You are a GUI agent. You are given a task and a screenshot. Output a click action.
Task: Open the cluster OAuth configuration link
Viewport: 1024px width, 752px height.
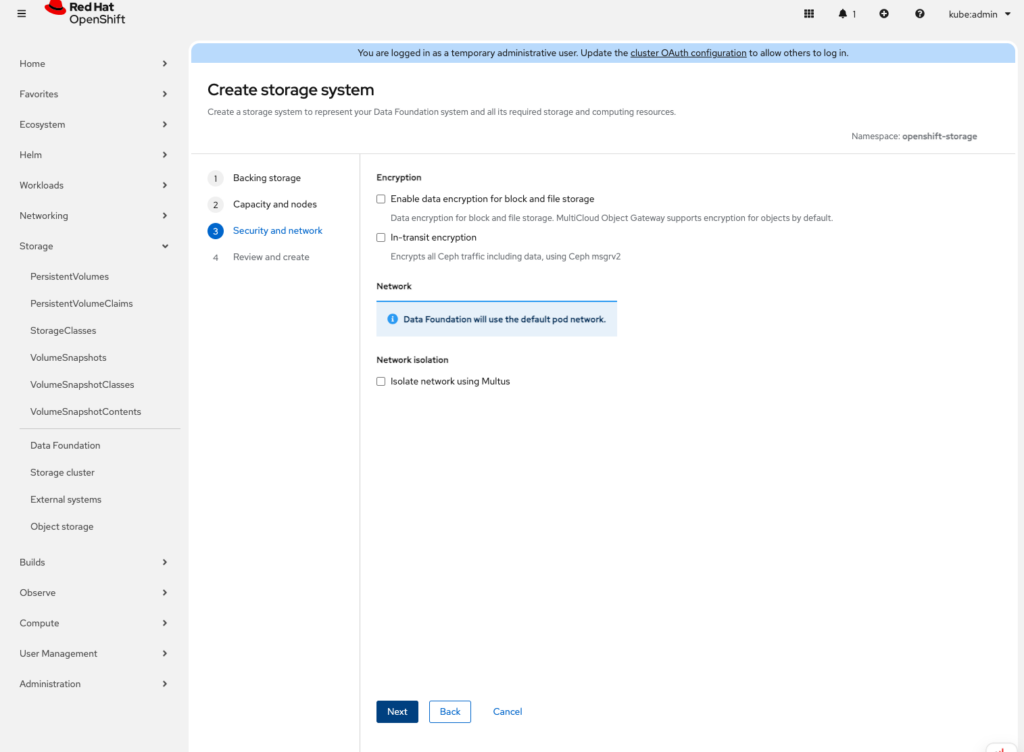tap(688, 53)
